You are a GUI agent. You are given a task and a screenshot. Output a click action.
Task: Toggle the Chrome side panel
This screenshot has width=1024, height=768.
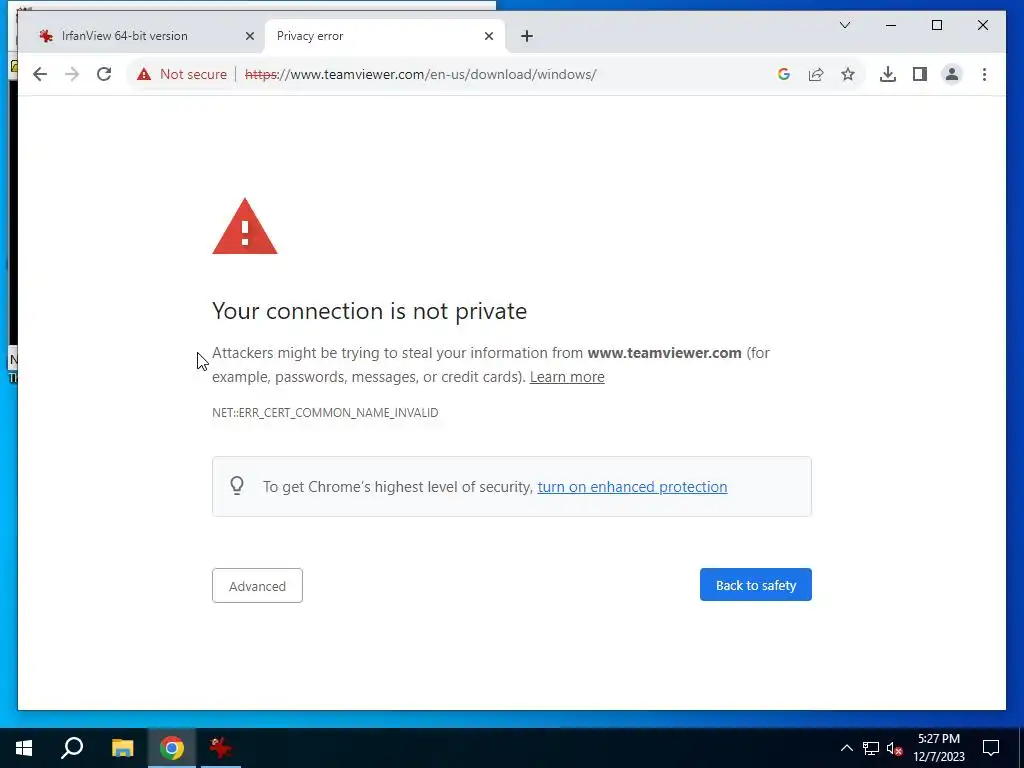click(920, 74)
